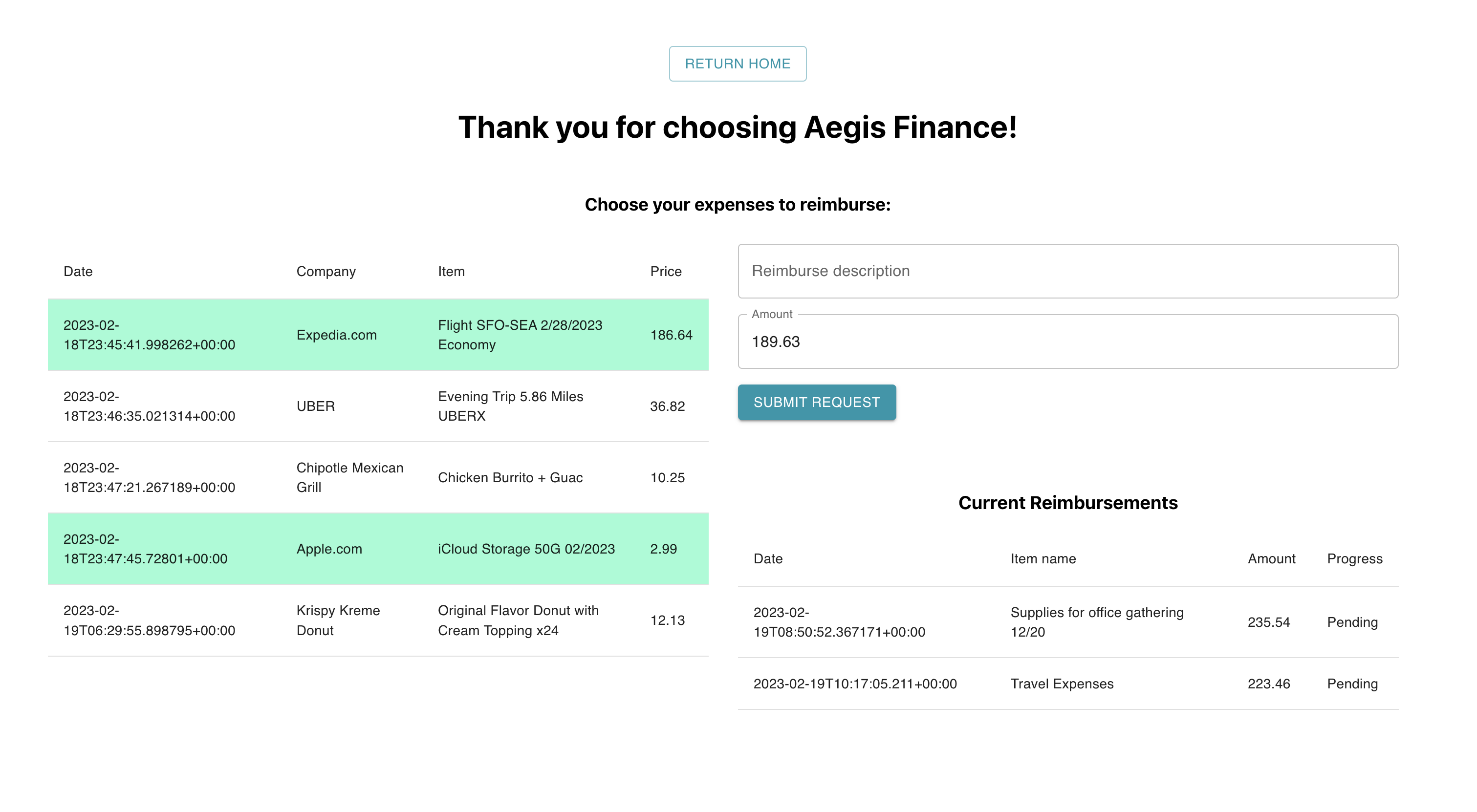Click the Price column header

(x=665, y=272)
